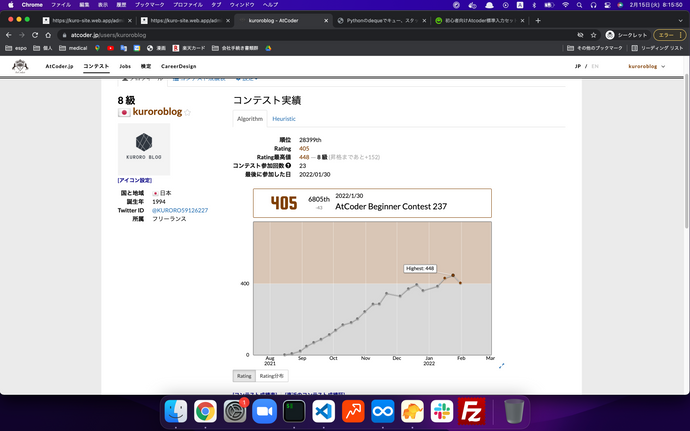Bookmark this page with the star icon
690x431 pixels.
593,35
